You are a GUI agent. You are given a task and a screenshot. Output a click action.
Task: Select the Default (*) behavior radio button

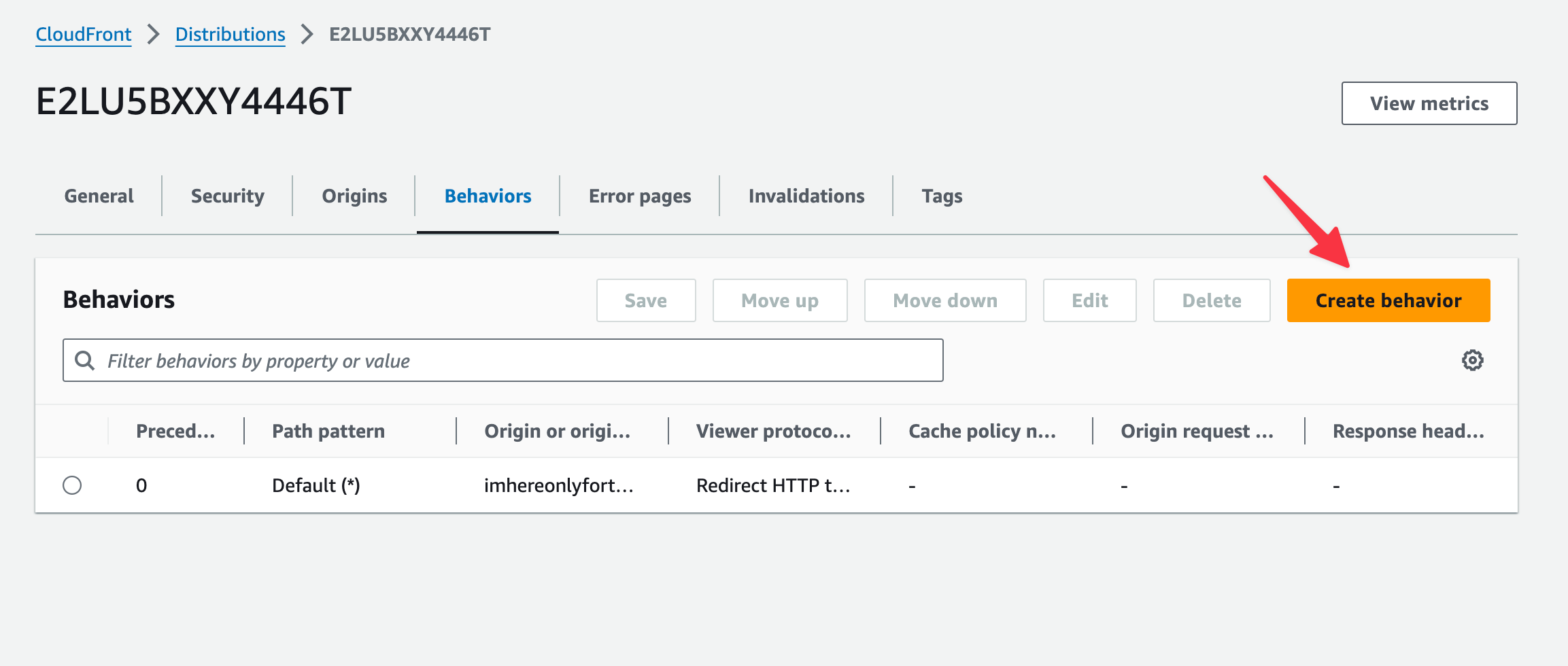click(72, 485)
